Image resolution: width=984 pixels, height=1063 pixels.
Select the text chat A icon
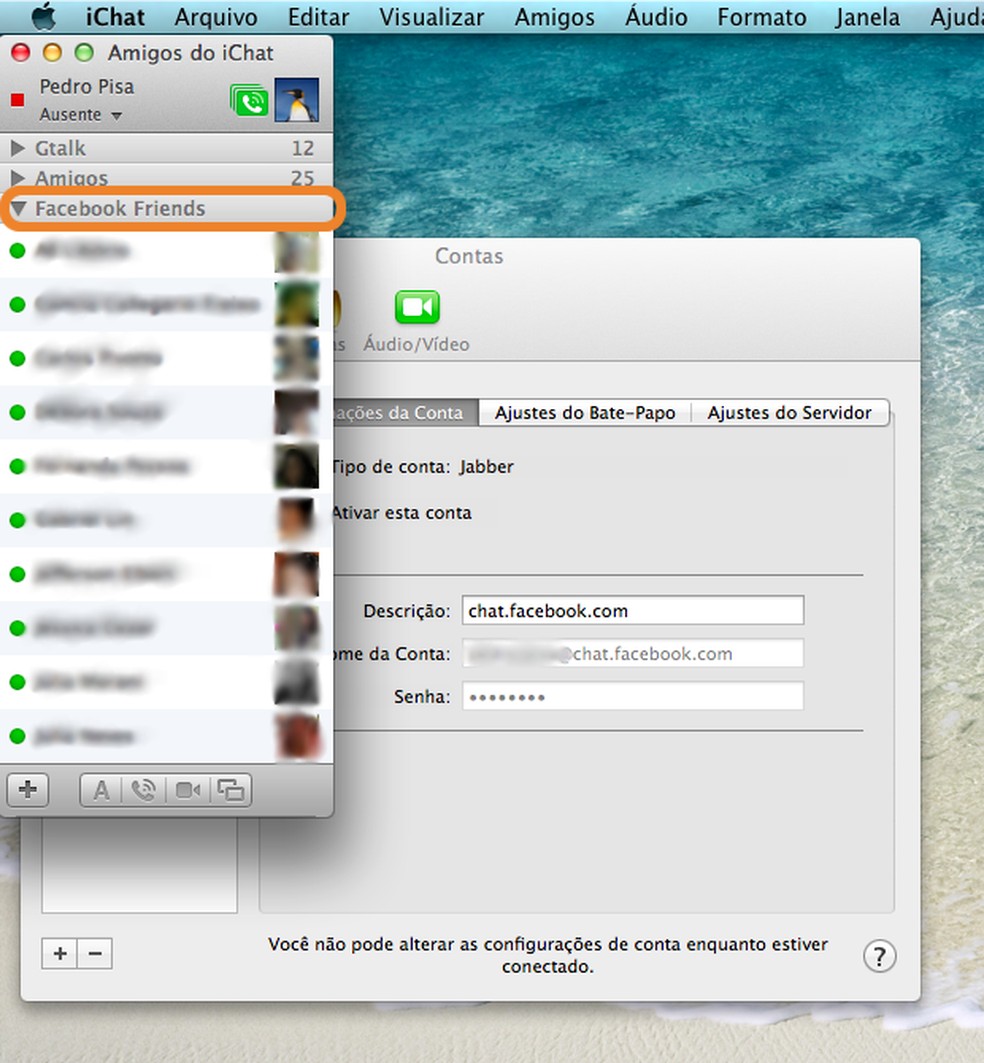[100, 789]
